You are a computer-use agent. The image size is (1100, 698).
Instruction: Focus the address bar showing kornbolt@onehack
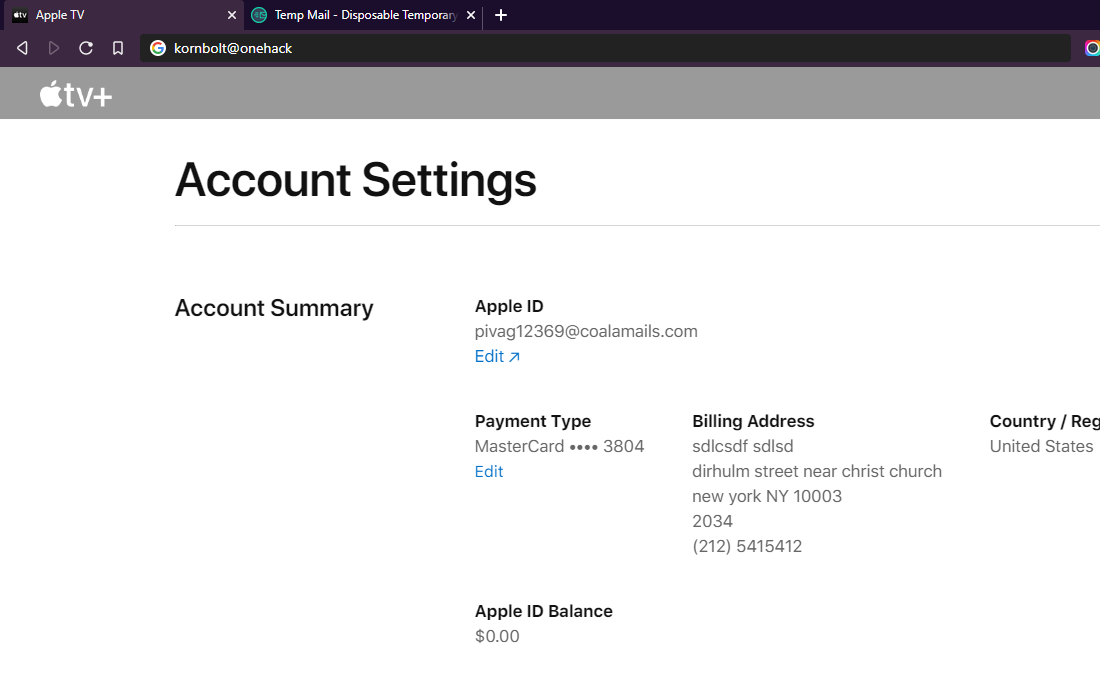pos(600,48)
